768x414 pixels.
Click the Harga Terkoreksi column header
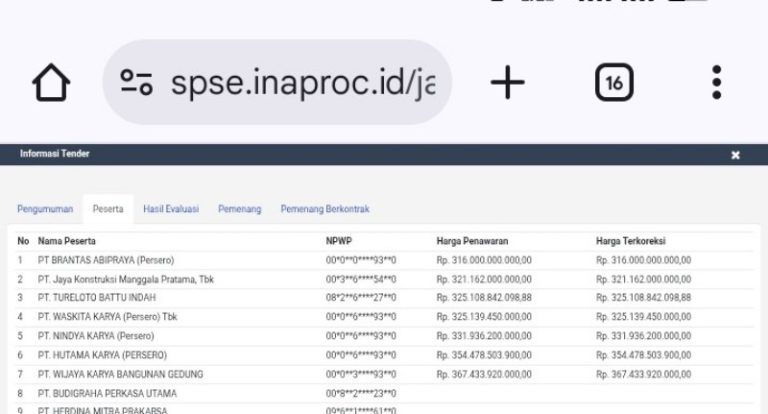pos(631,241)
